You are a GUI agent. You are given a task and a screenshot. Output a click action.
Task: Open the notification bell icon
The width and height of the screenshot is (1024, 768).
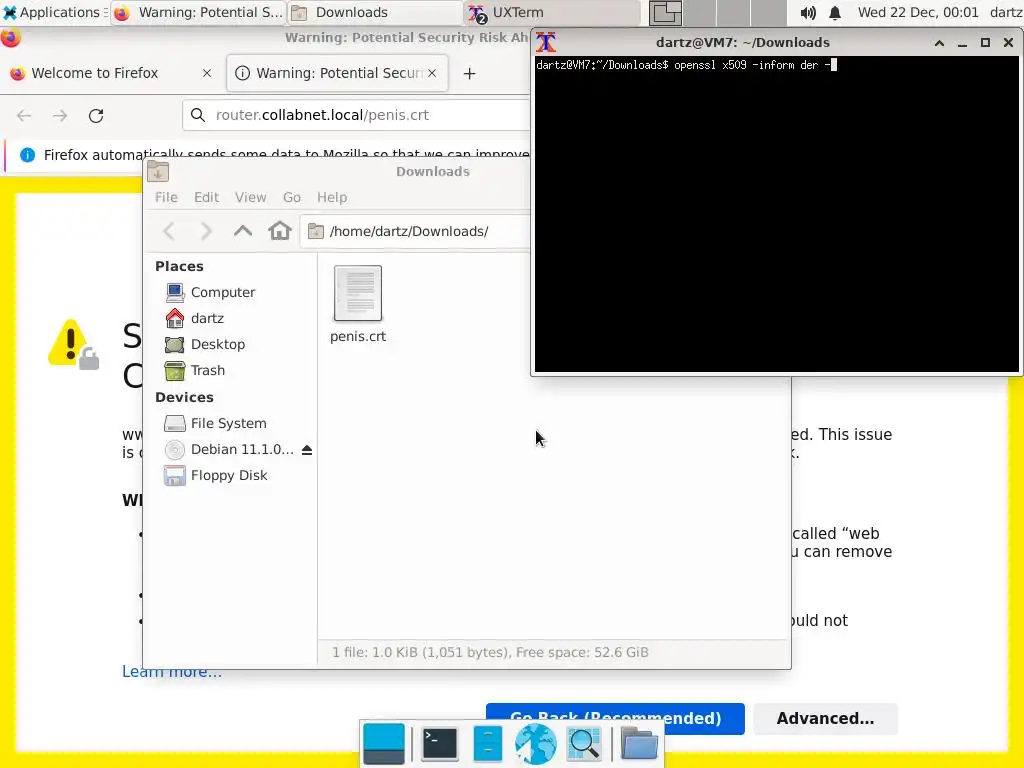pos(835,12)
